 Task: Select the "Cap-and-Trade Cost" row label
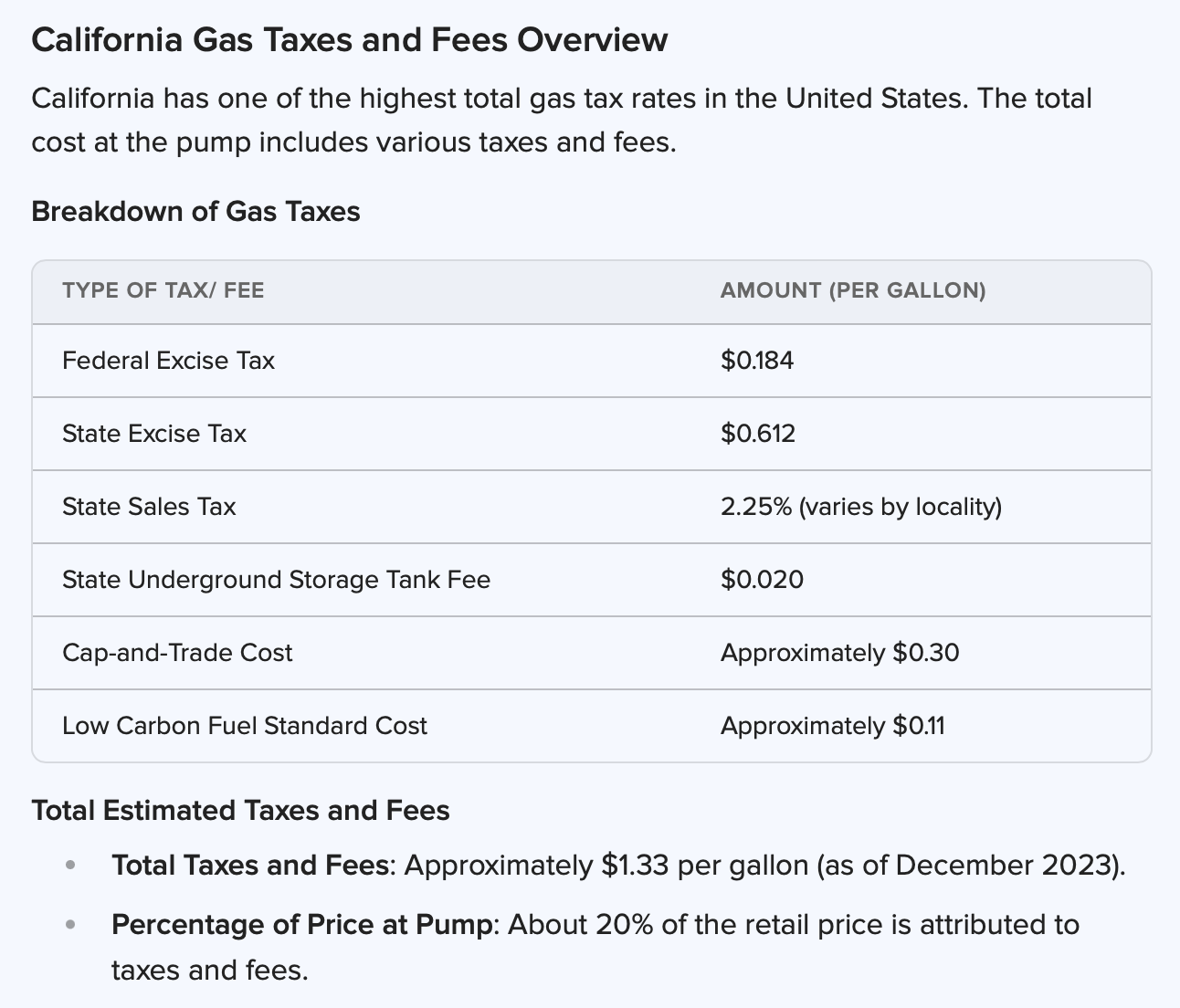point(177,653)
